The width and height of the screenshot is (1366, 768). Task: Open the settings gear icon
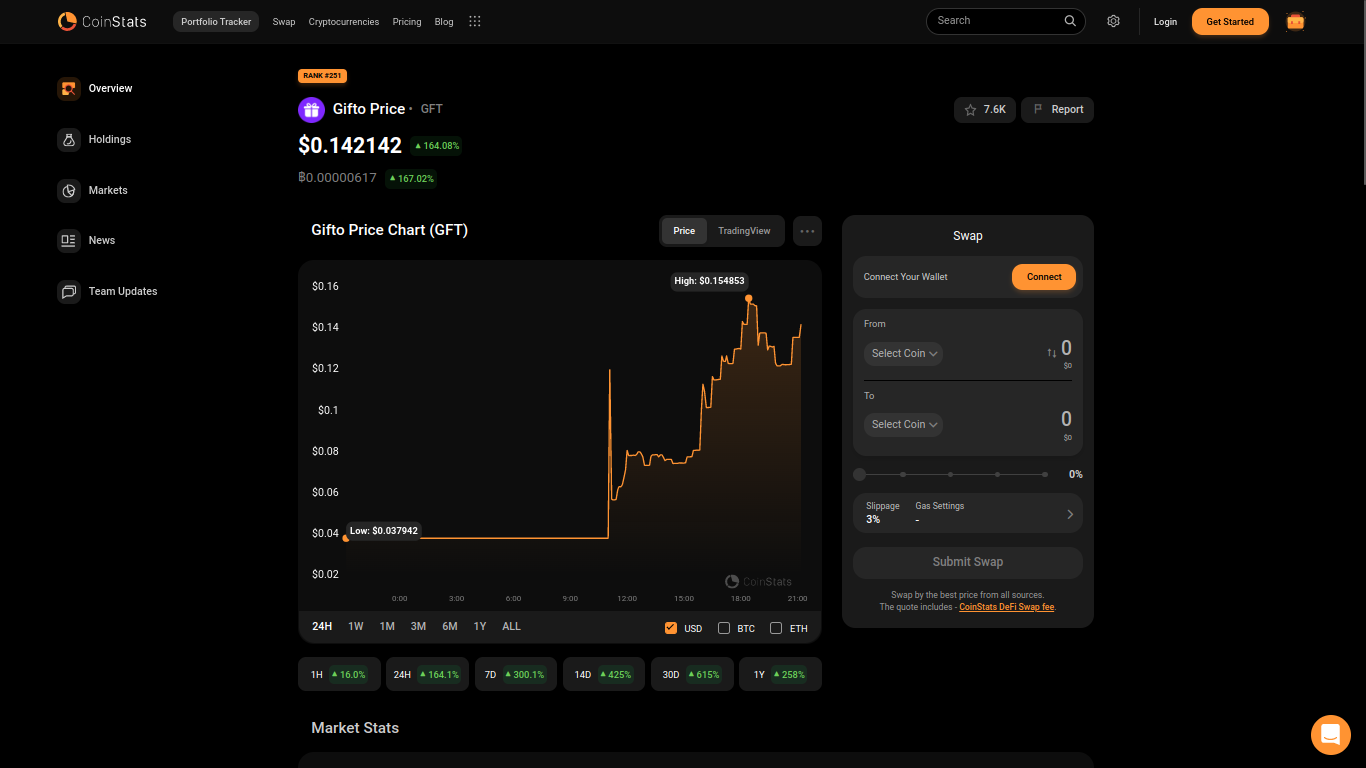click(1113, 21)
